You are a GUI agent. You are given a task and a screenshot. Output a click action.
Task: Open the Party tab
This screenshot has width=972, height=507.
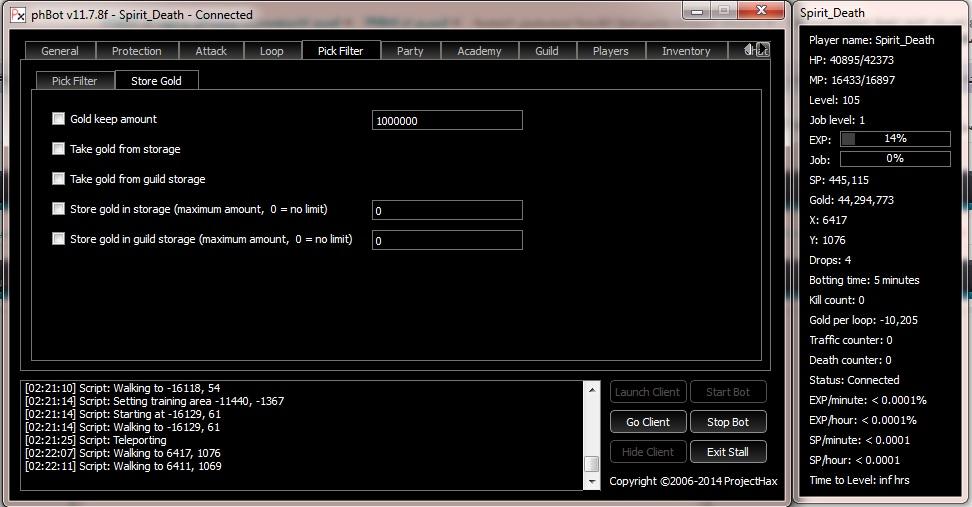tap(410, 51)
